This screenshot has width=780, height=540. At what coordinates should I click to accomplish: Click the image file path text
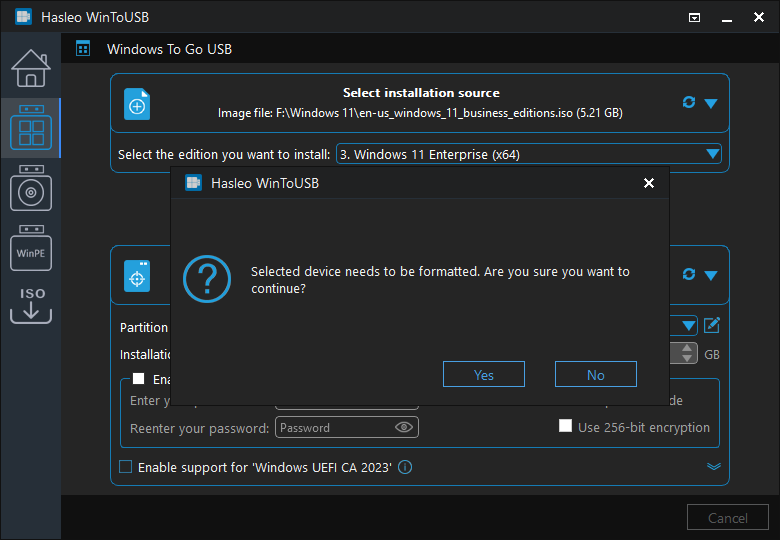(x=420, y=113)
